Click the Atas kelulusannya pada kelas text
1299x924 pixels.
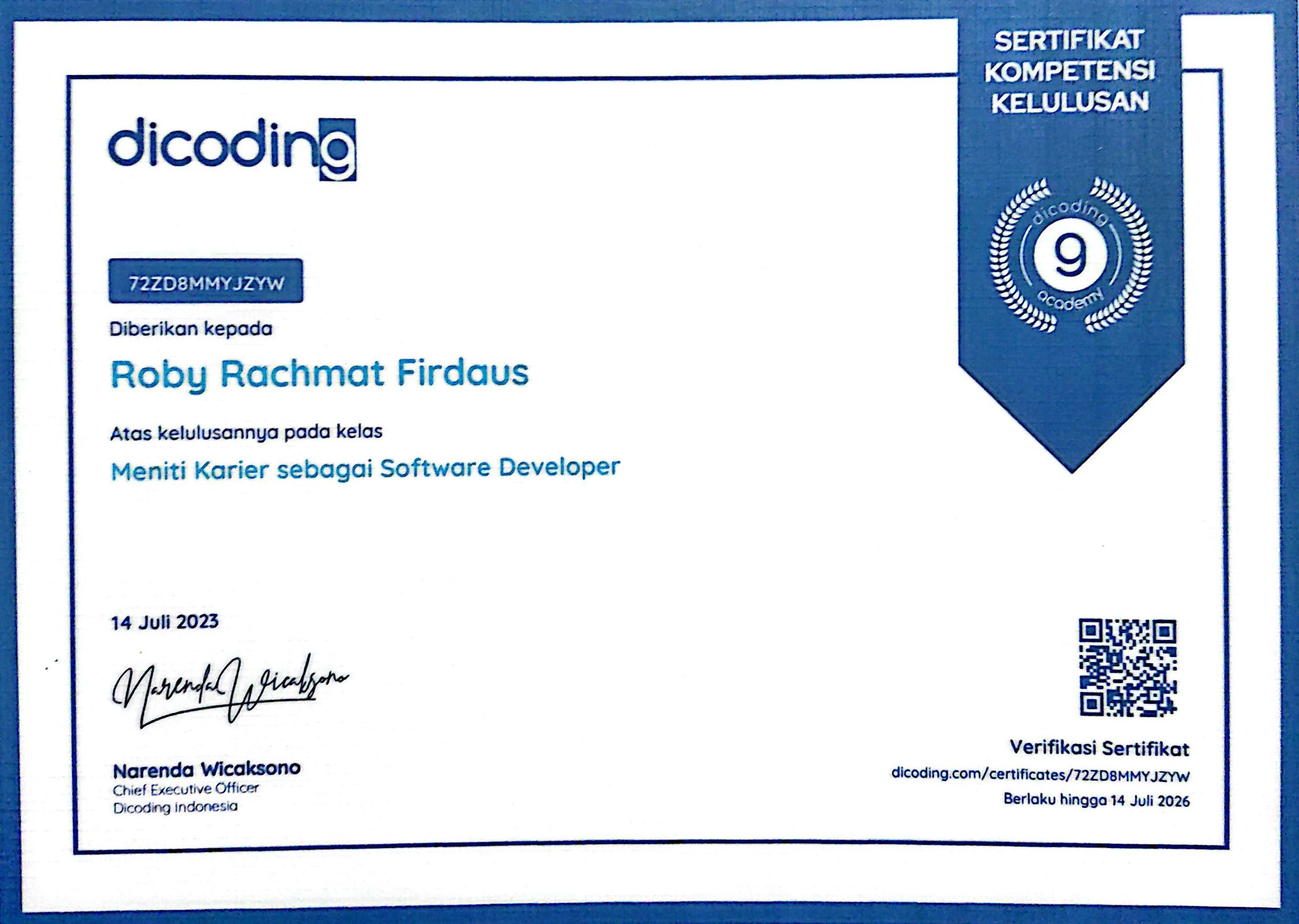(x=245, y=432)
